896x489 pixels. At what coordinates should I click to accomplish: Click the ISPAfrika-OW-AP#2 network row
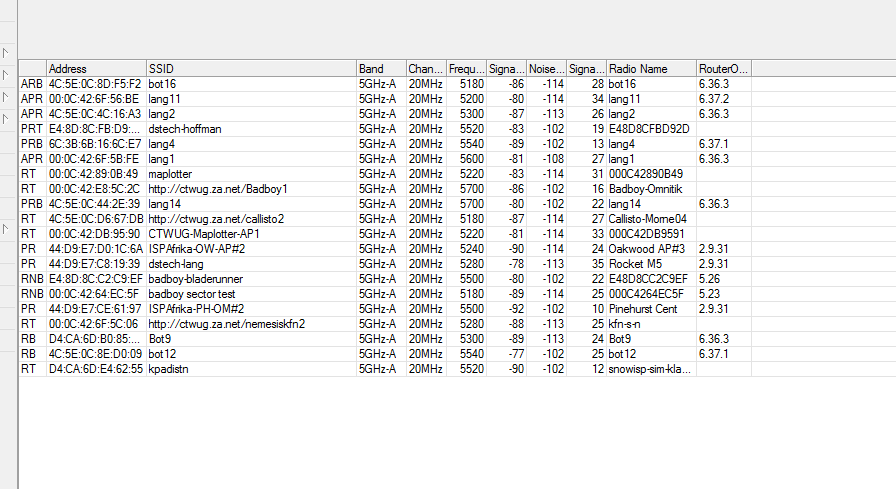point(197,249)
